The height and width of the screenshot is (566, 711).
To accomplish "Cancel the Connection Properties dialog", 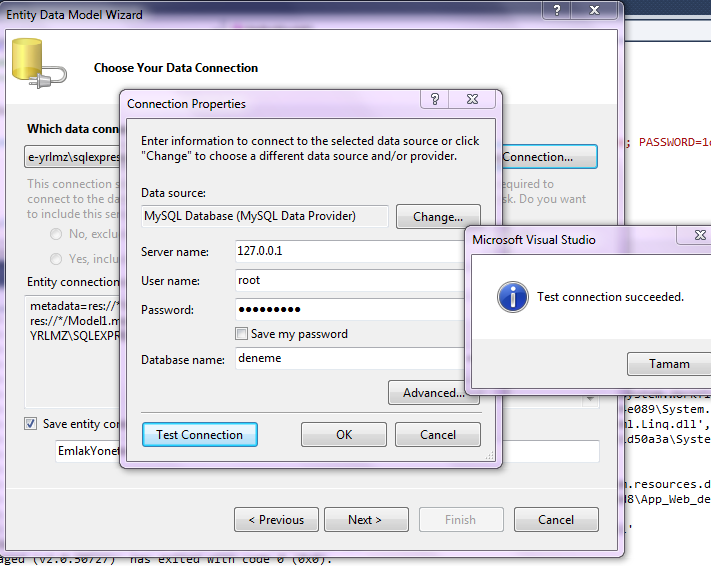I will pos(438,434).
